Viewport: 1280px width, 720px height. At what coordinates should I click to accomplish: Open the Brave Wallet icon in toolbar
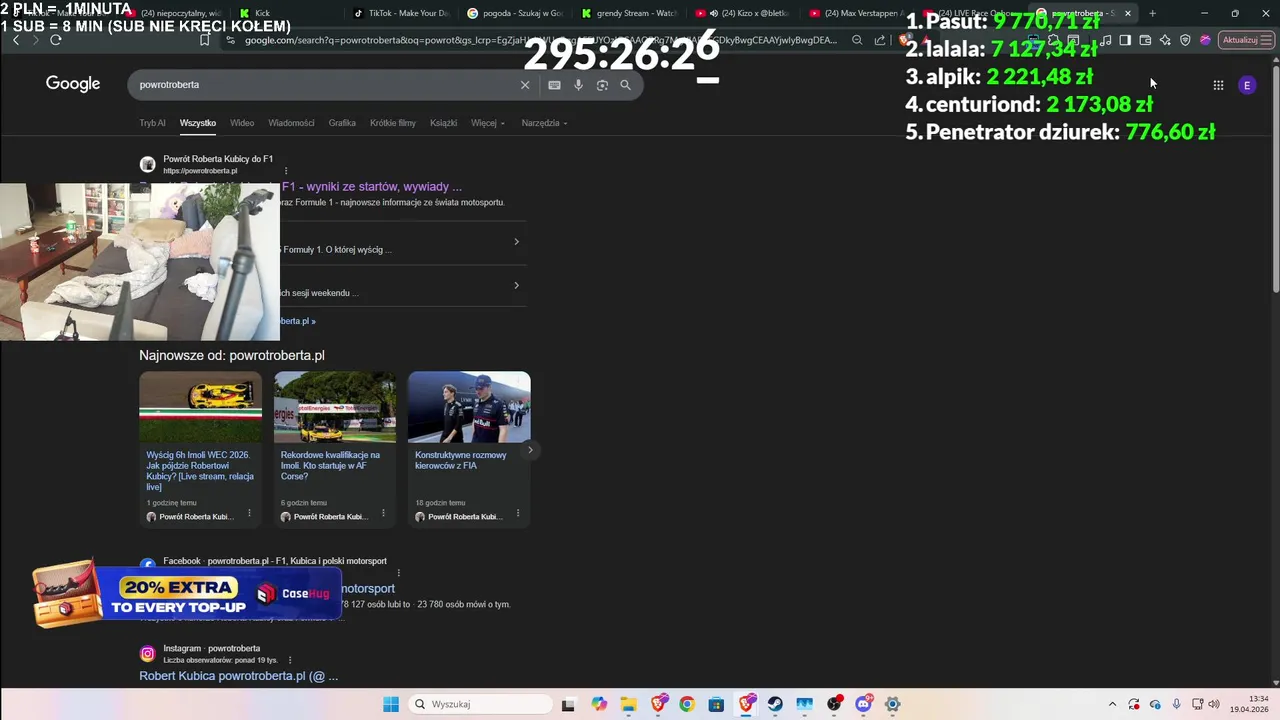pyautogui.click(x=1145, y=40)
